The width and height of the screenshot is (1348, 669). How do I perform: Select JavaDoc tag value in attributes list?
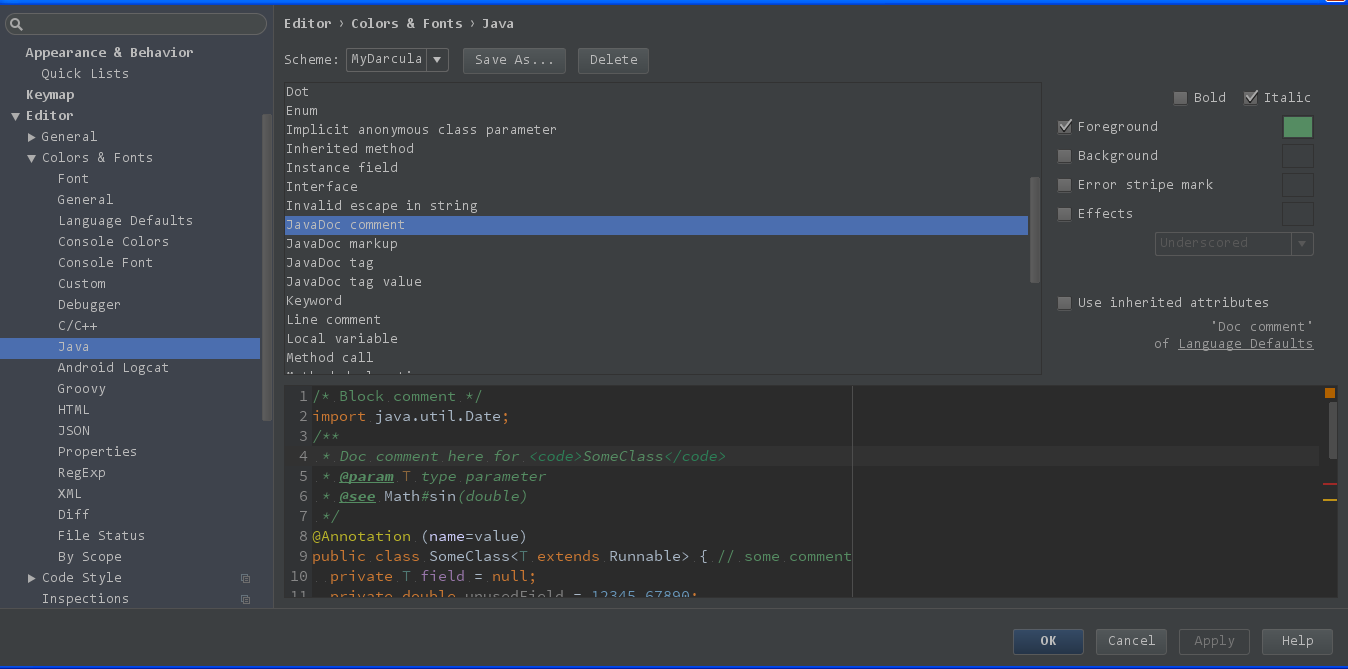[x=657, y=282]
